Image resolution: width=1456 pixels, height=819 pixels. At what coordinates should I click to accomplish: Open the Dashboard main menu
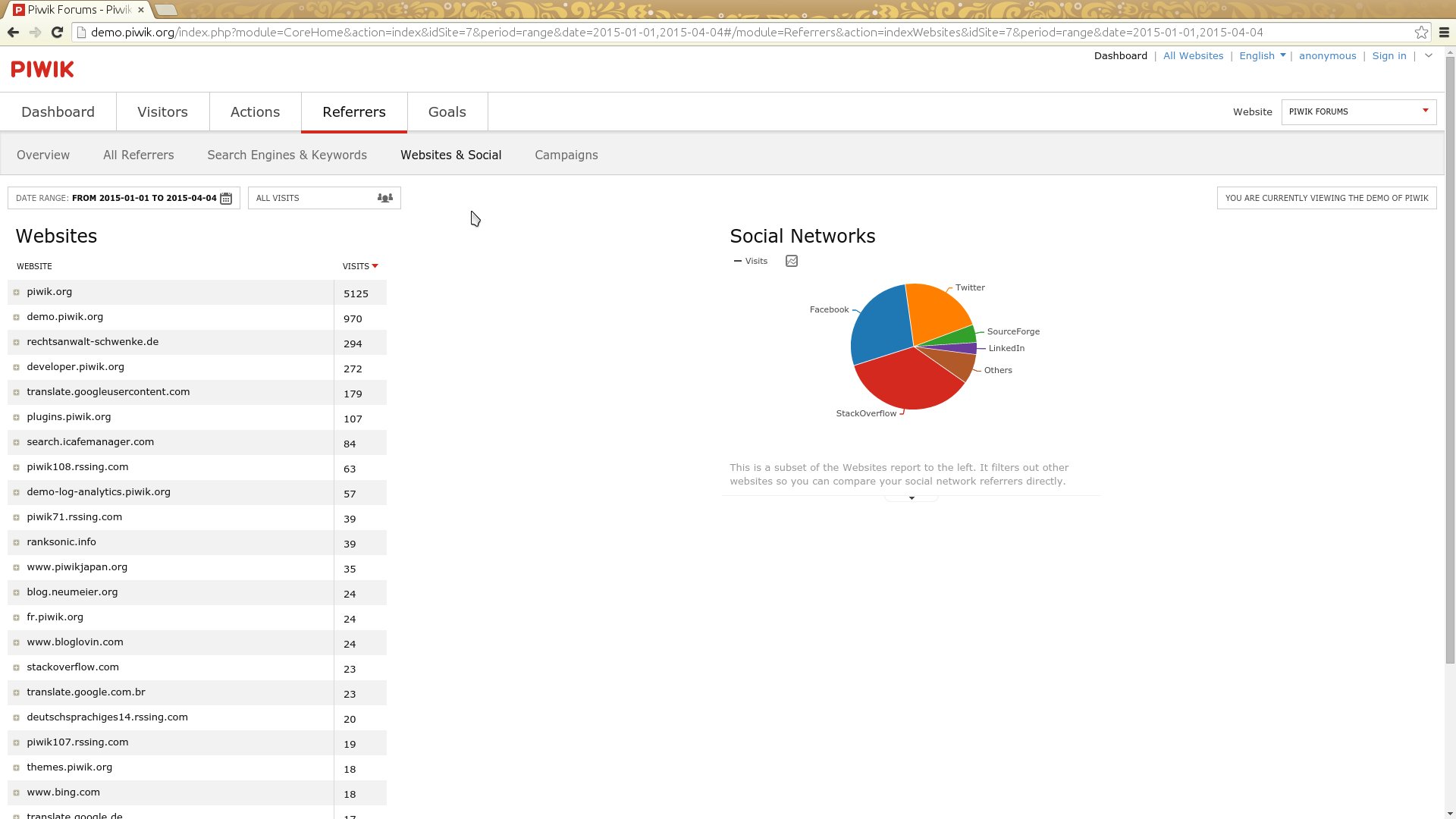[58, 111]
